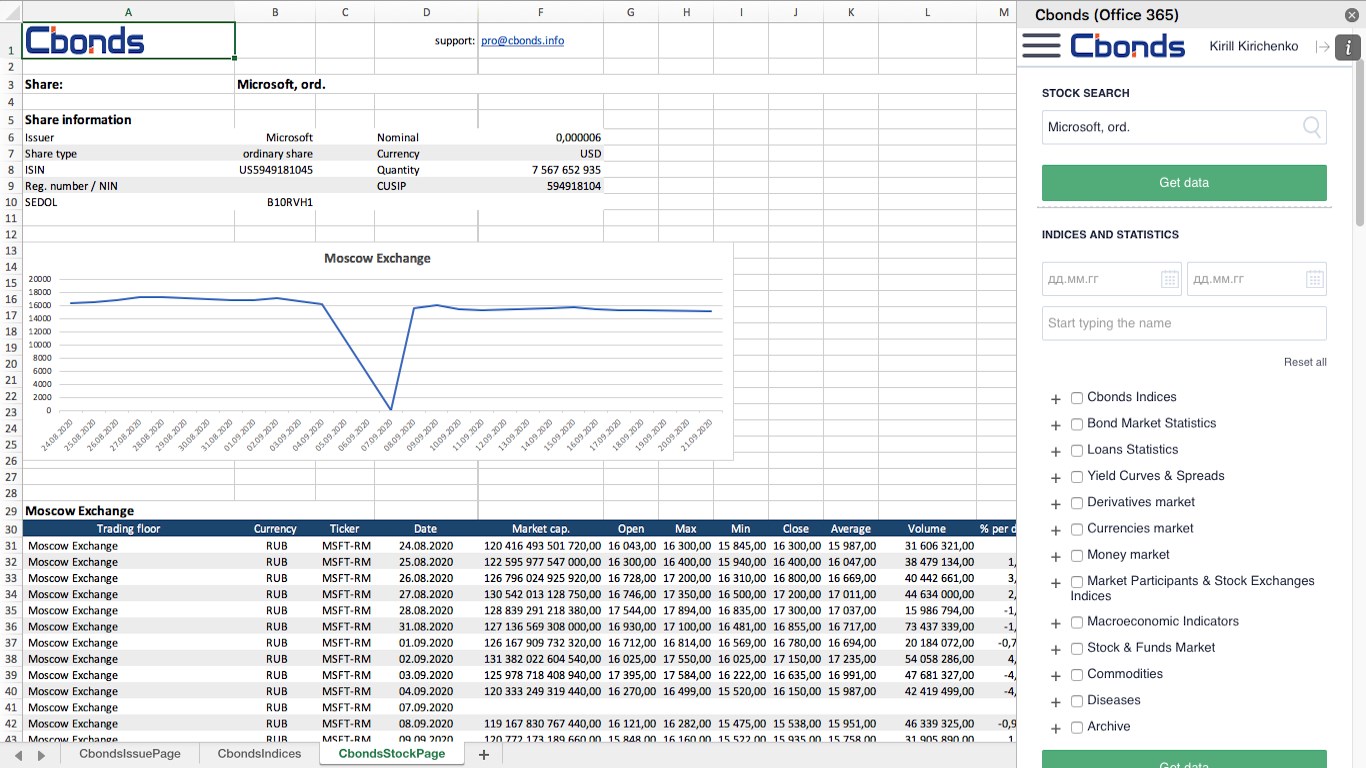Select the CbondsStockPage sheet tab
The width and height of the screenshot is (1366, 768).
pos(392,754)
